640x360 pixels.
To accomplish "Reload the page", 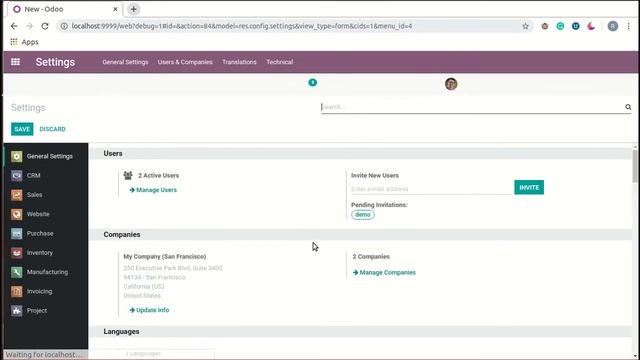I will 45,26.
